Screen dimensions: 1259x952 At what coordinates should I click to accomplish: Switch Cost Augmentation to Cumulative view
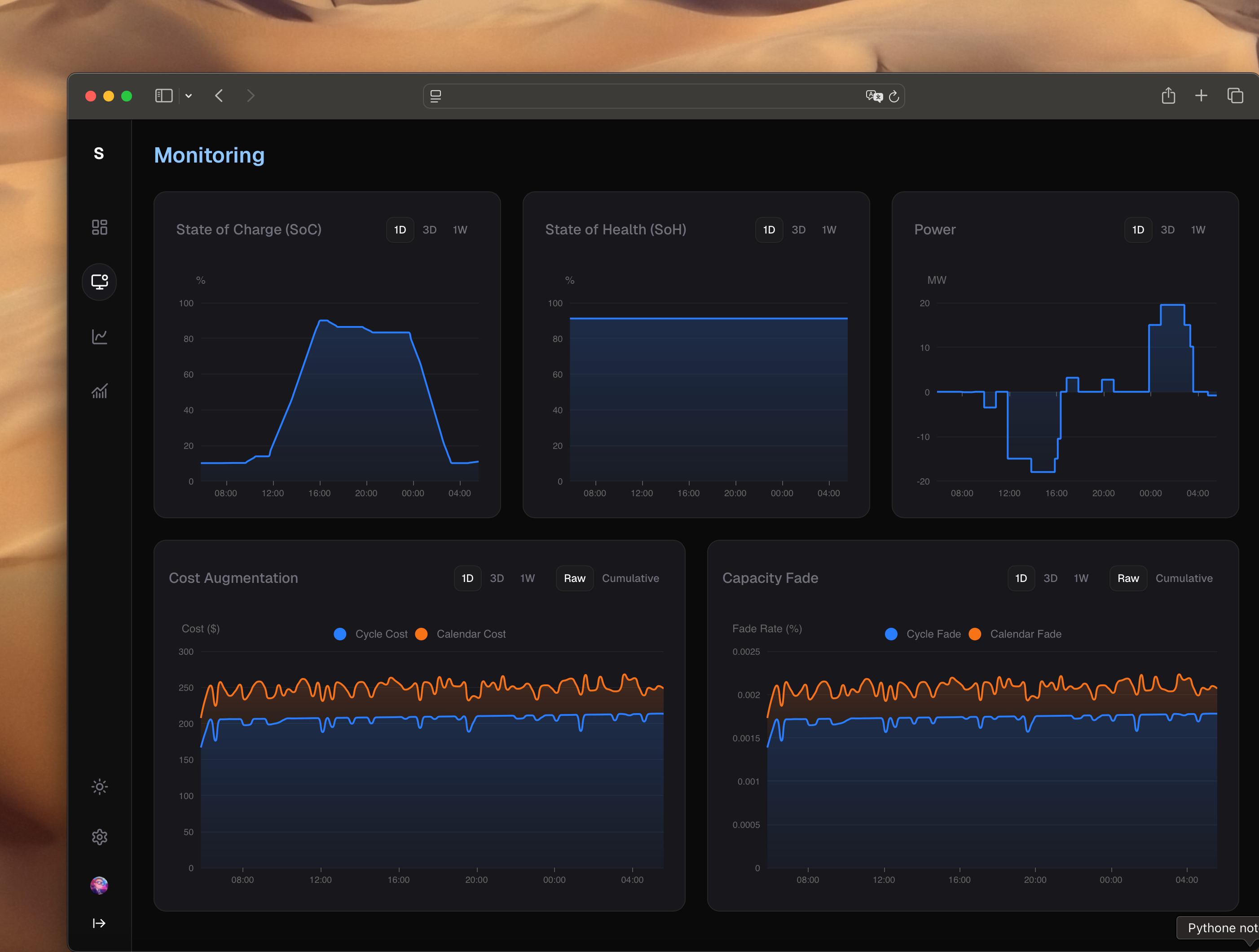tap(631, 578)
